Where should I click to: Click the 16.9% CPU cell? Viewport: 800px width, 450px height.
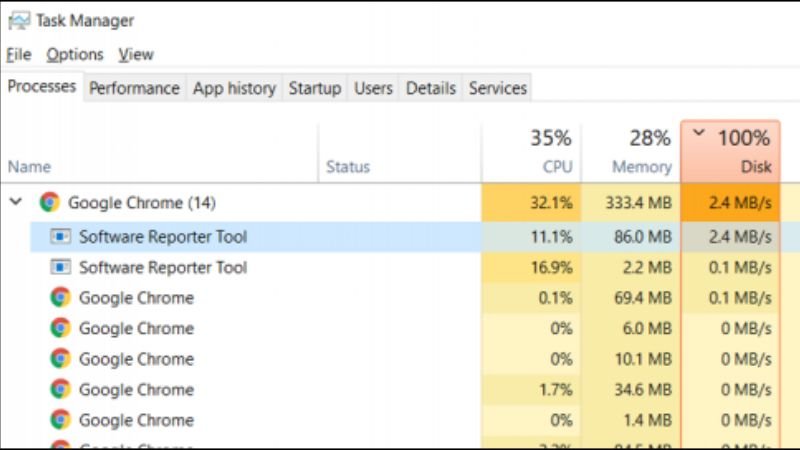(531, 267)
